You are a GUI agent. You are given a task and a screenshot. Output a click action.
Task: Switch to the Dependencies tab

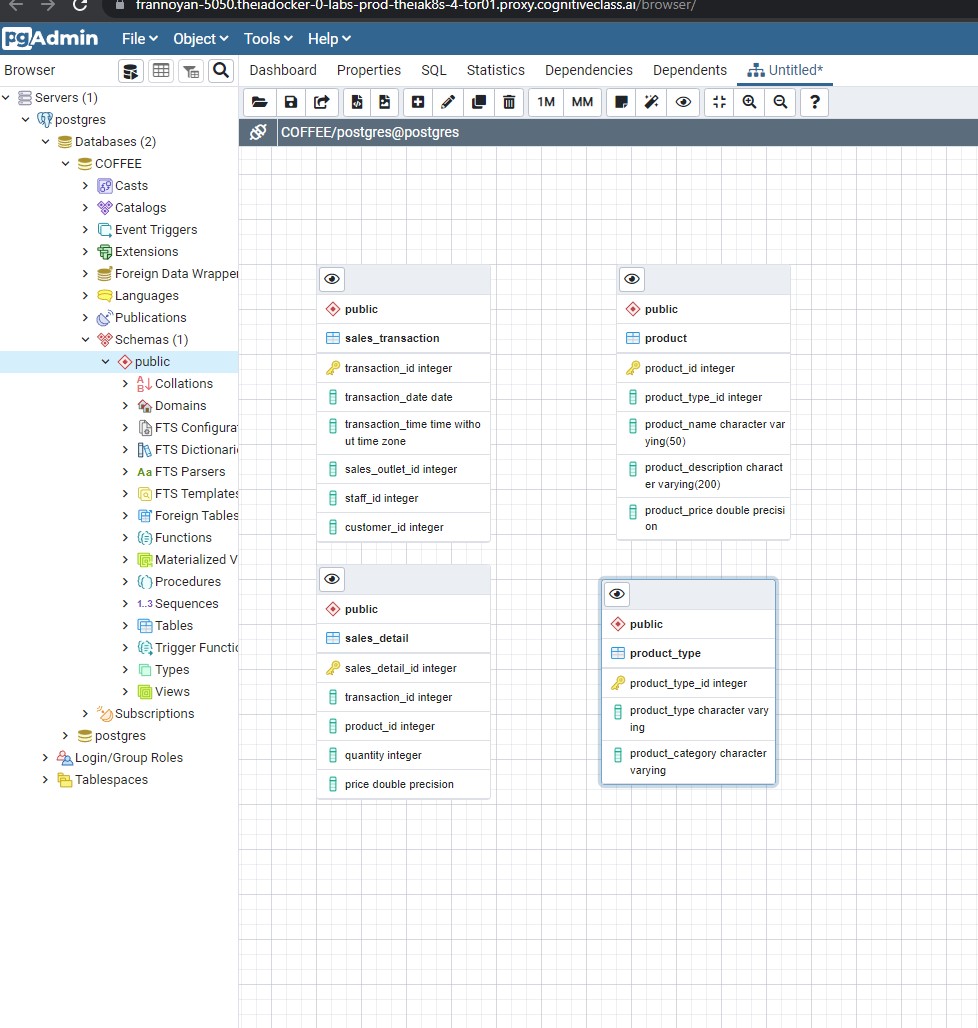(589, 70)
